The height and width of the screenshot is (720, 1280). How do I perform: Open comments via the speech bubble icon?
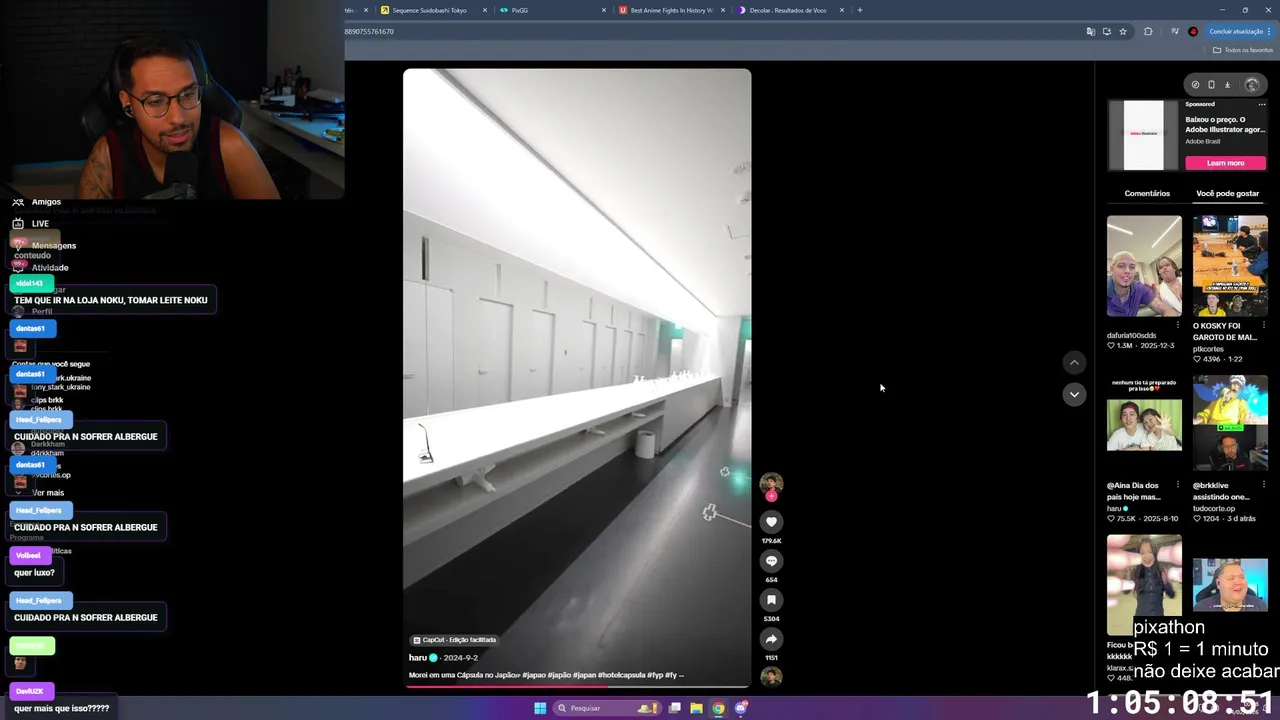coord(771,561)
